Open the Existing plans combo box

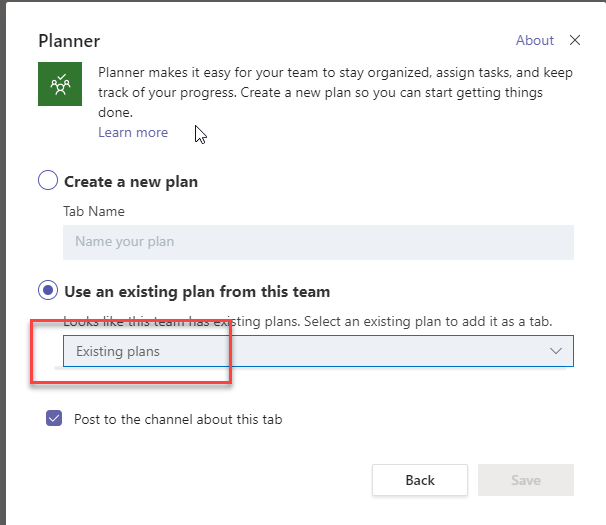[x=318, y=351]
